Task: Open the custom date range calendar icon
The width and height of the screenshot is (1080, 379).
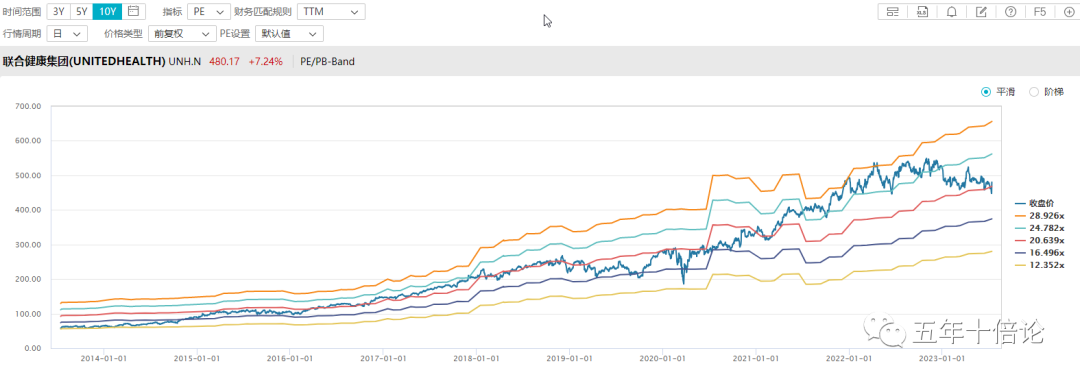Action: tap(134, 11)
